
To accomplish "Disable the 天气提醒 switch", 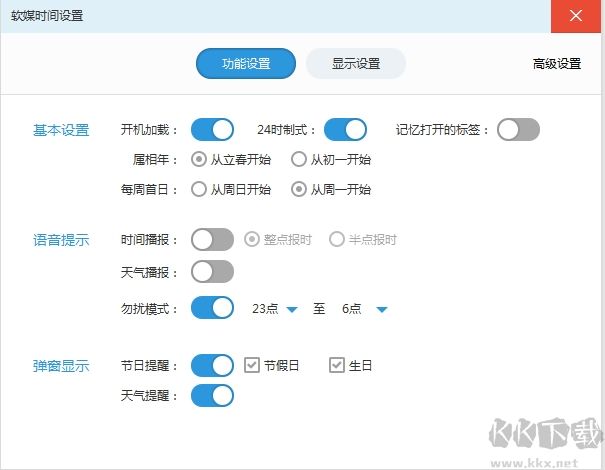I will (212, 395).
